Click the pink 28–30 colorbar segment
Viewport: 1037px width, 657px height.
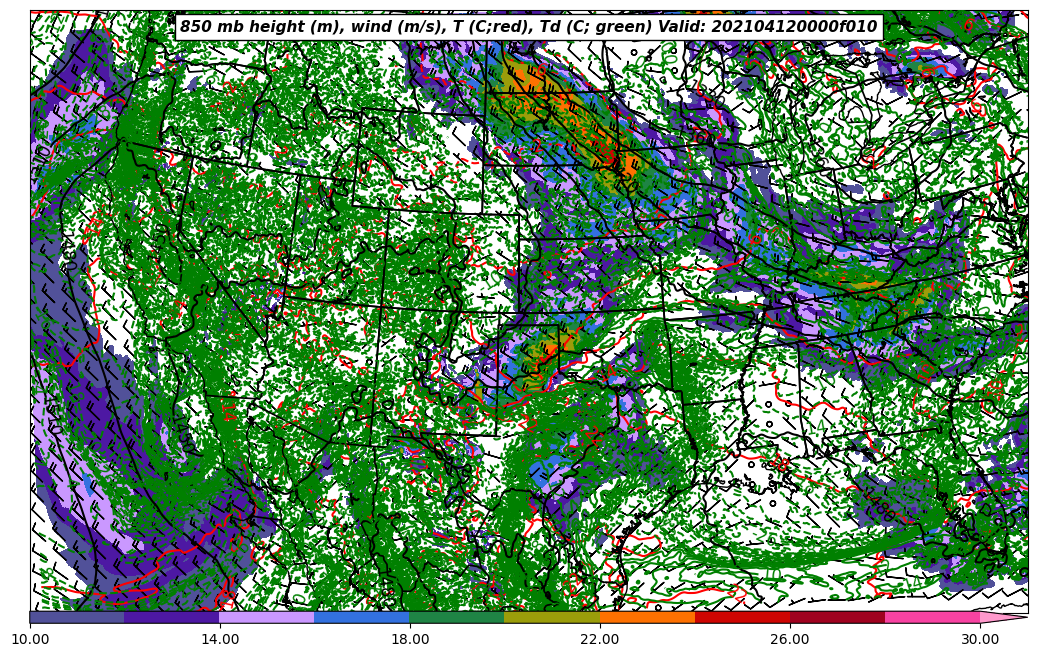[x=932, y=617]
